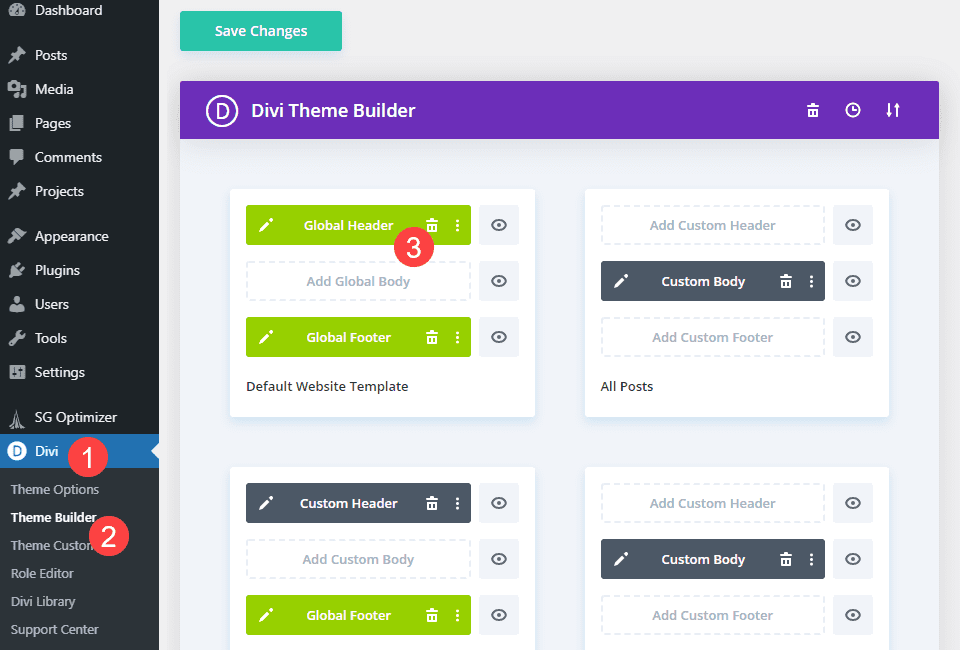Click the portability arrows icon in Theme Builder header

click(x=893, y=110)
